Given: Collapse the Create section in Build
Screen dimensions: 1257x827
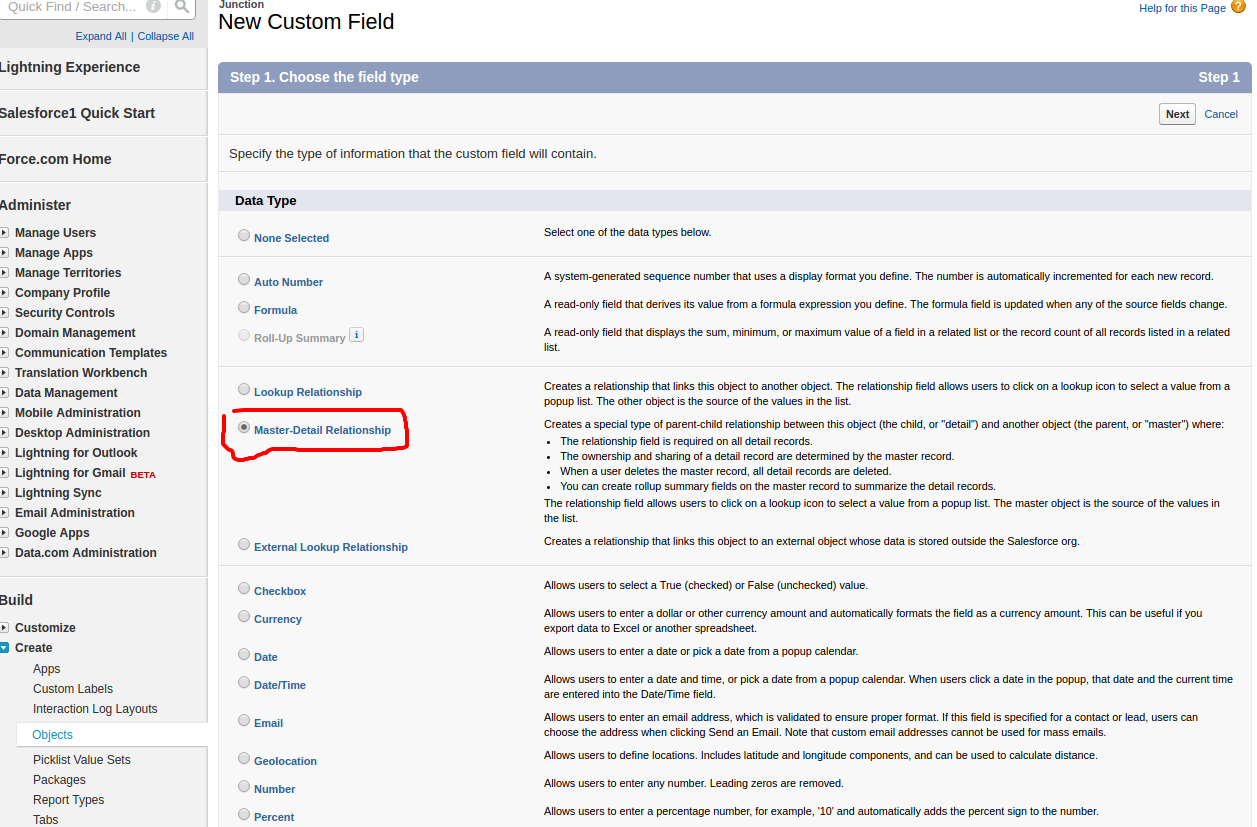Looking at the screenshot, I should pyautogui.click(x=5, y=648).
